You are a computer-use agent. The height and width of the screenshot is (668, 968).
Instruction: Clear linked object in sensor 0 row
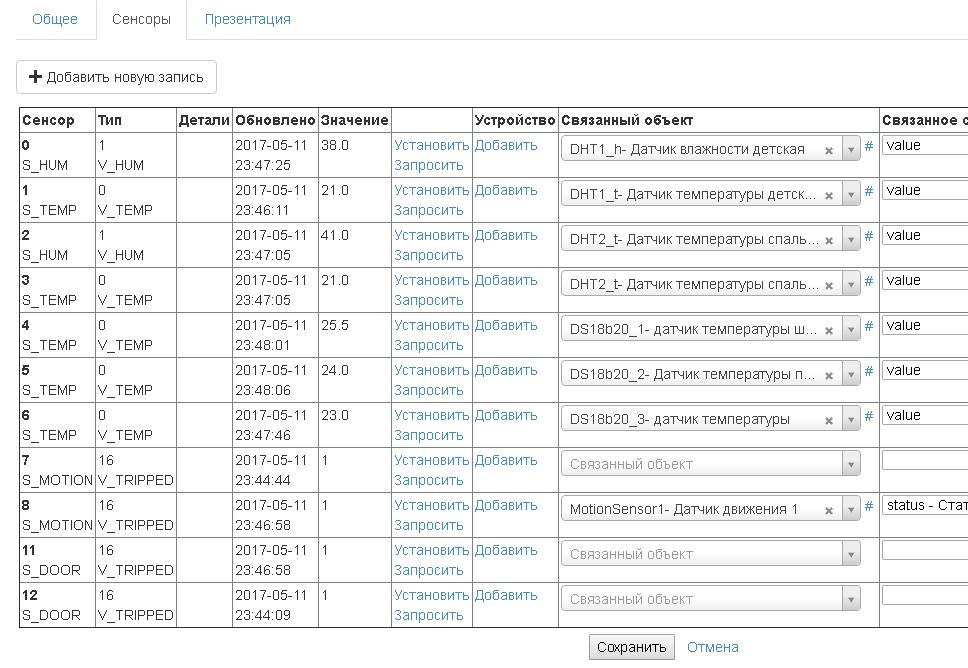click(x=829, y=150)
